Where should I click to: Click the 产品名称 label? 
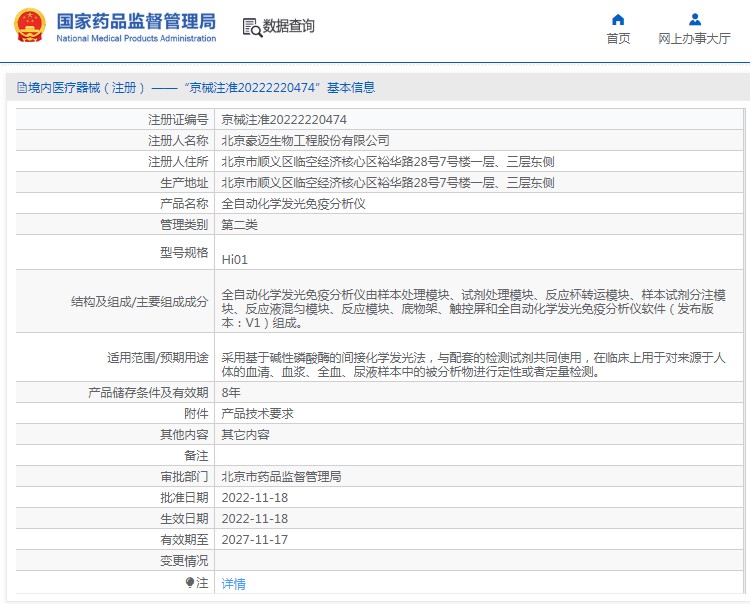coord(184,204)
